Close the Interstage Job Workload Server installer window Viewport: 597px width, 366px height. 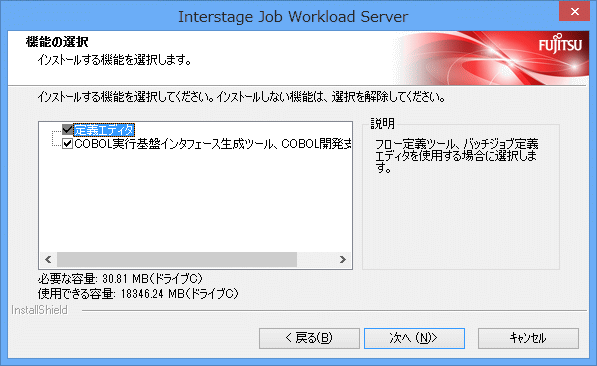(575, 11)
